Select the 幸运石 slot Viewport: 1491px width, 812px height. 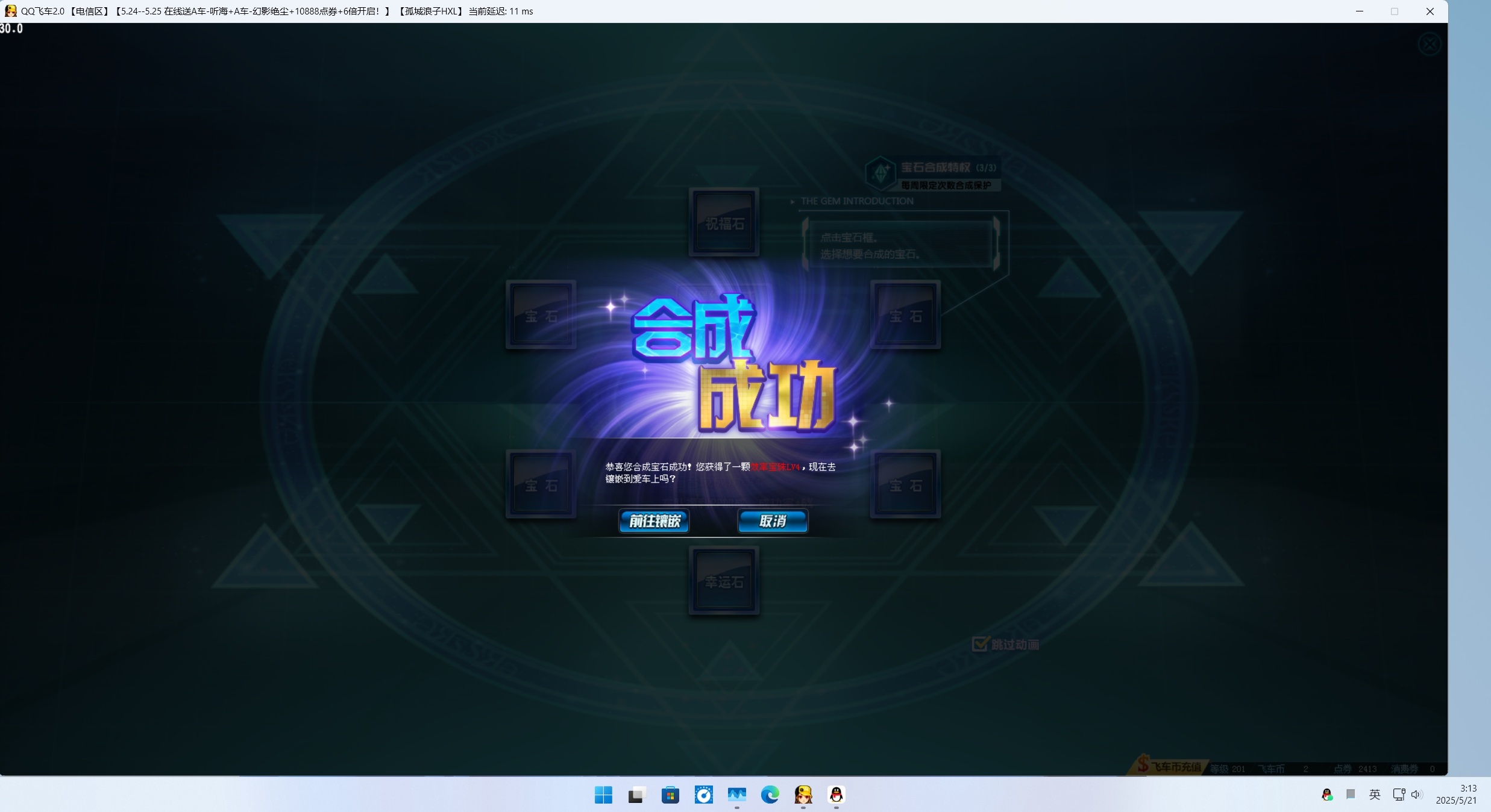click(724, 581)
